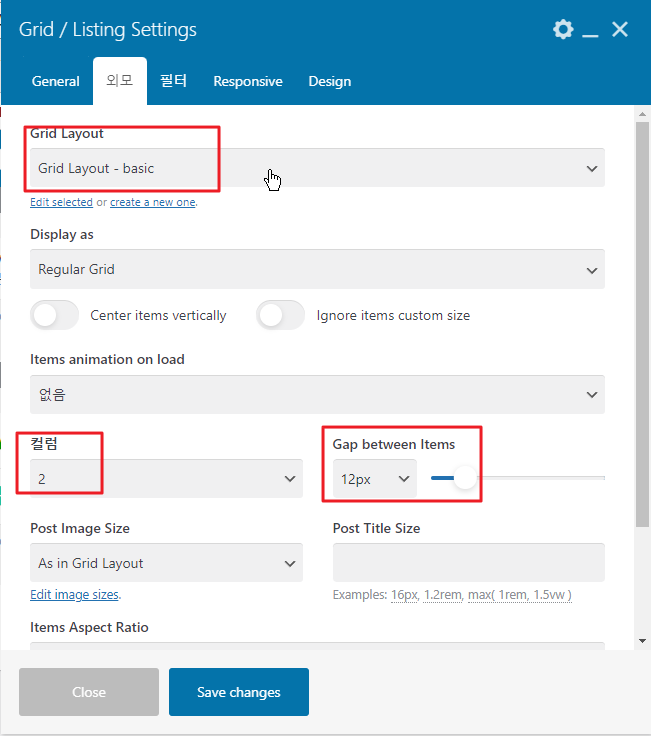Click the Gap between Items slider handle

click(465, 478)
